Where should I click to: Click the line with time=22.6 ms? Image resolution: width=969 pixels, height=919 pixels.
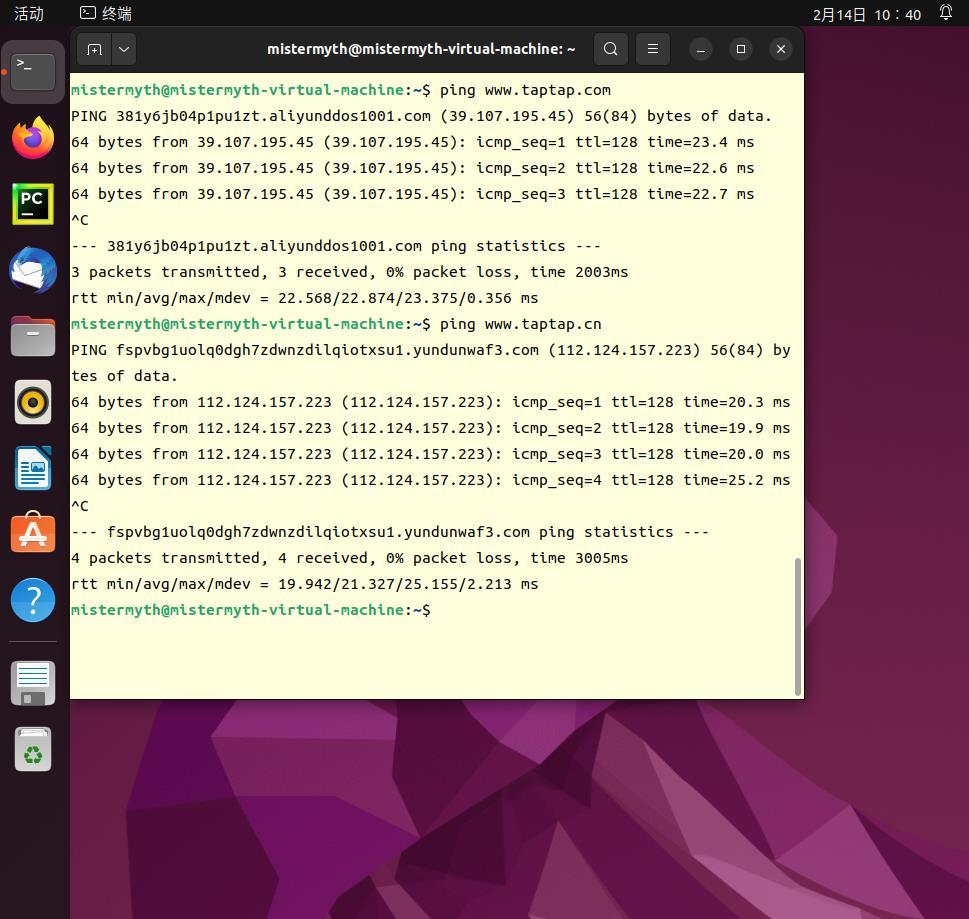pyautogui.click(x=412, y=168)
